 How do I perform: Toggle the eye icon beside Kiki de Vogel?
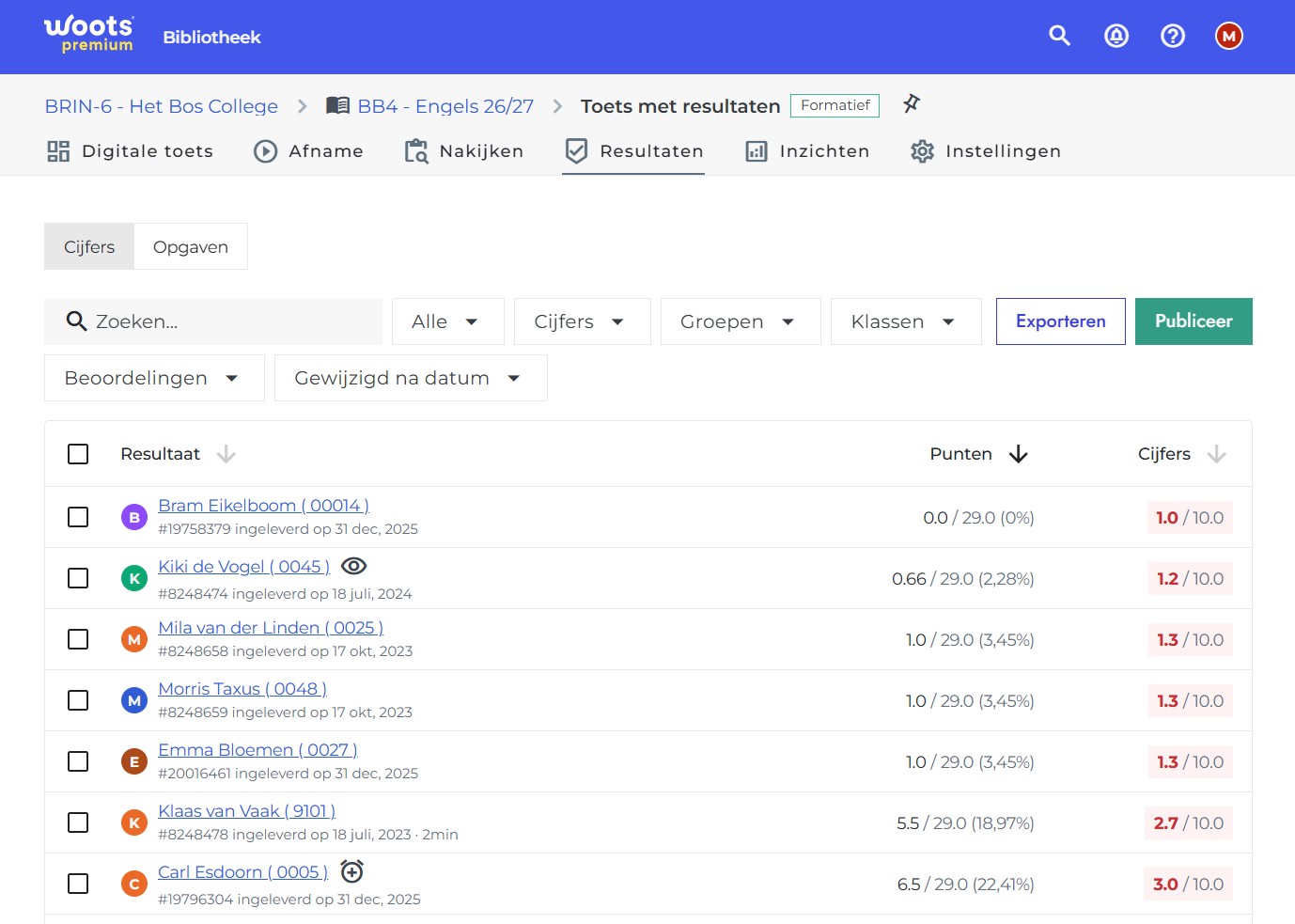[353, 566]
